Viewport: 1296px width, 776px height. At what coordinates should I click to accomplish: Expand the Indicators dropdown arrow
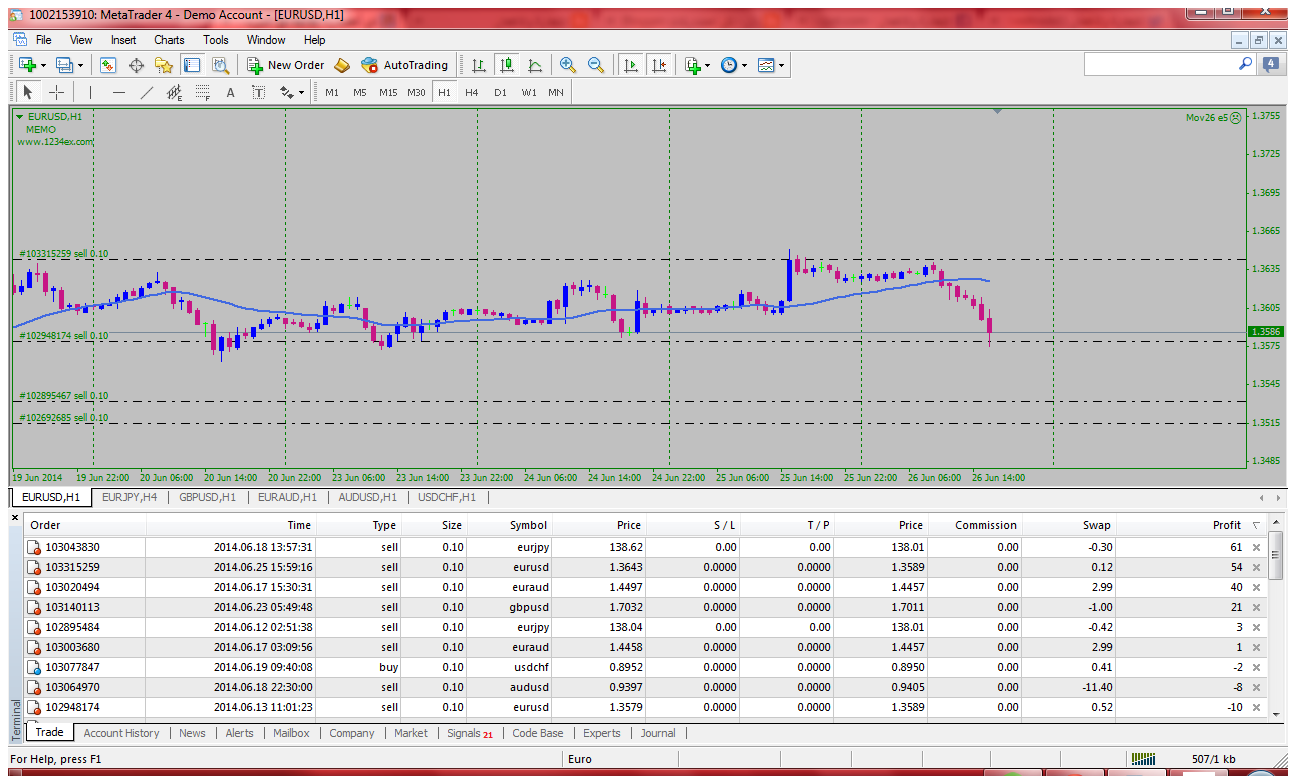point(708,65)
